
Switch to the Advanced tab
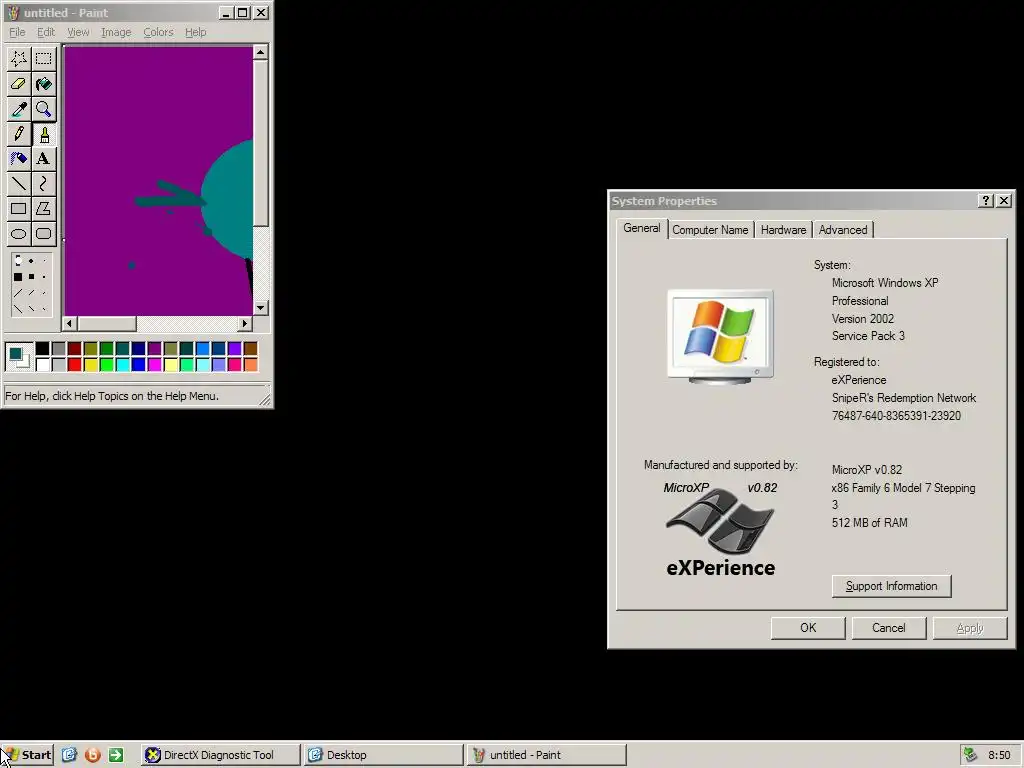(842, 230)
